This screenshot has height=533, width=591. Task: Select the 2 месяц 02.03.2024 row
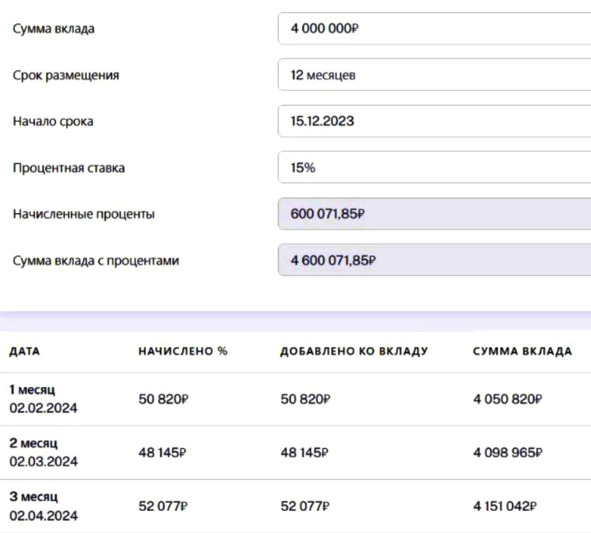[x=296, y=453]
